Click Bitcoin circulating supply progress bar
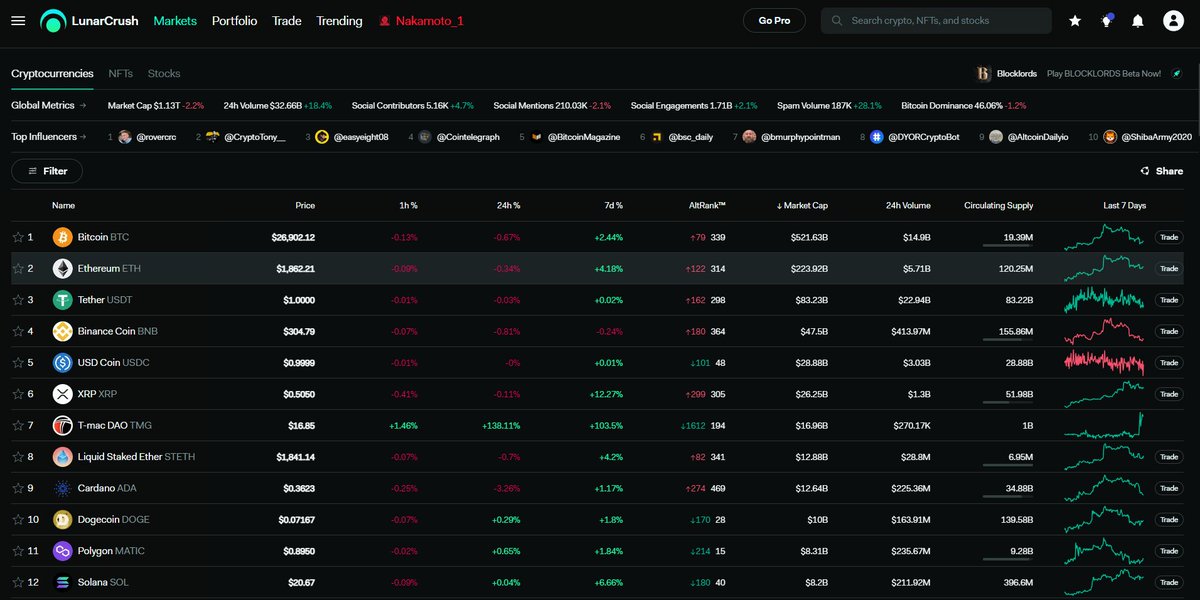The width and height of the screenshot is (1200, 600). pos(1008,246)
